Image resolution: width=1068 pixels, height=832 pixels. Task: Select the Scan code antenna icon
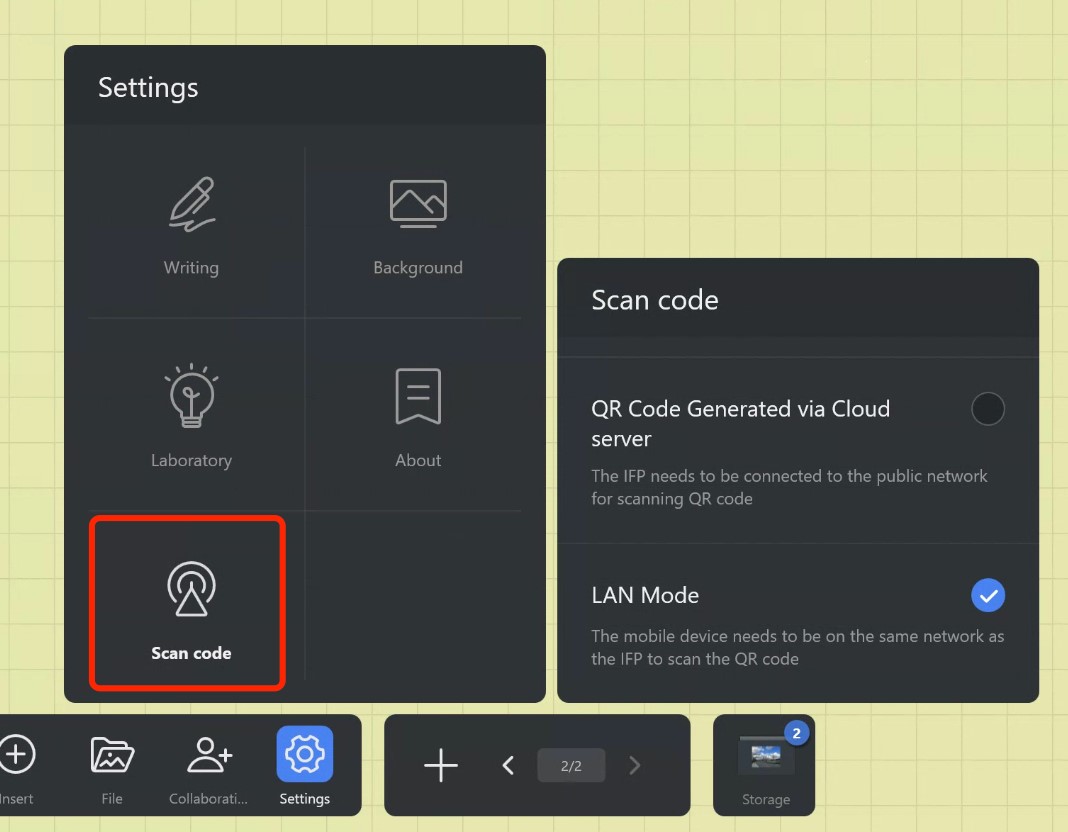click(191, 589)
